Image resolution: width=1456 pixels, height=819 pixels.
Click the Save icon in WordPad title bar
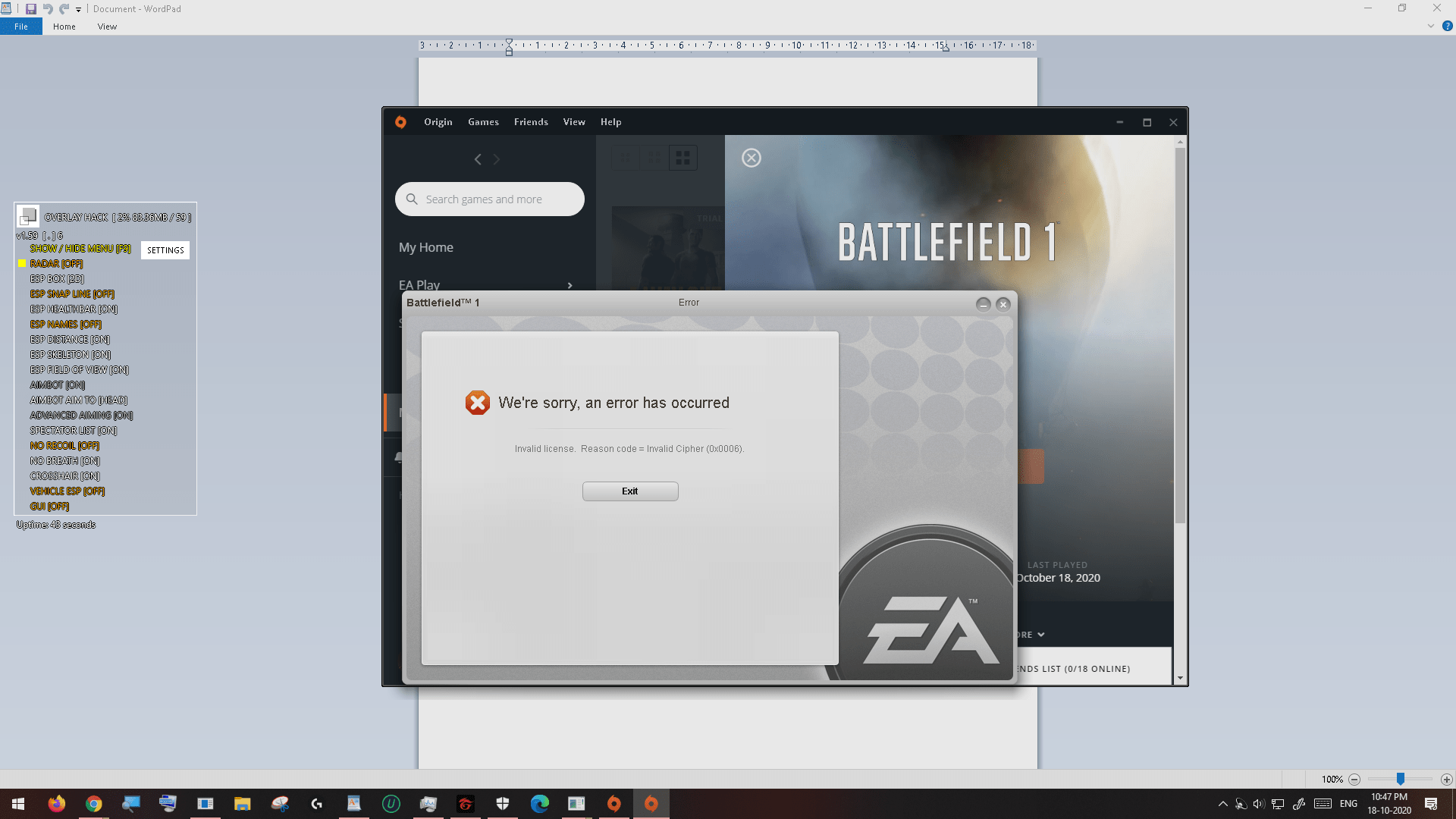coord(31,9)
